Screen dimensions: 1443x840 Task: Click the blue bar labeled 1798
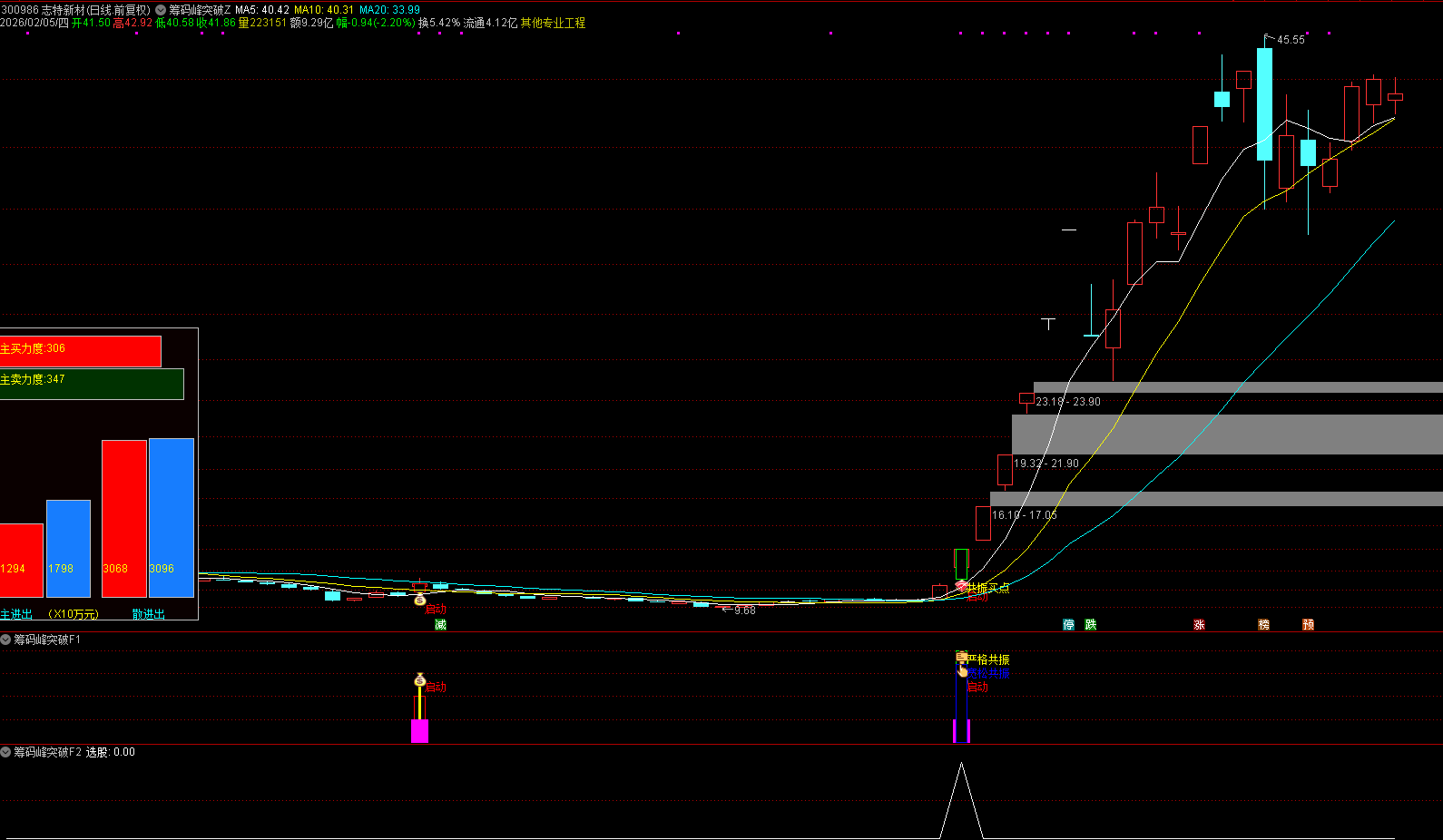click(68, 548)
